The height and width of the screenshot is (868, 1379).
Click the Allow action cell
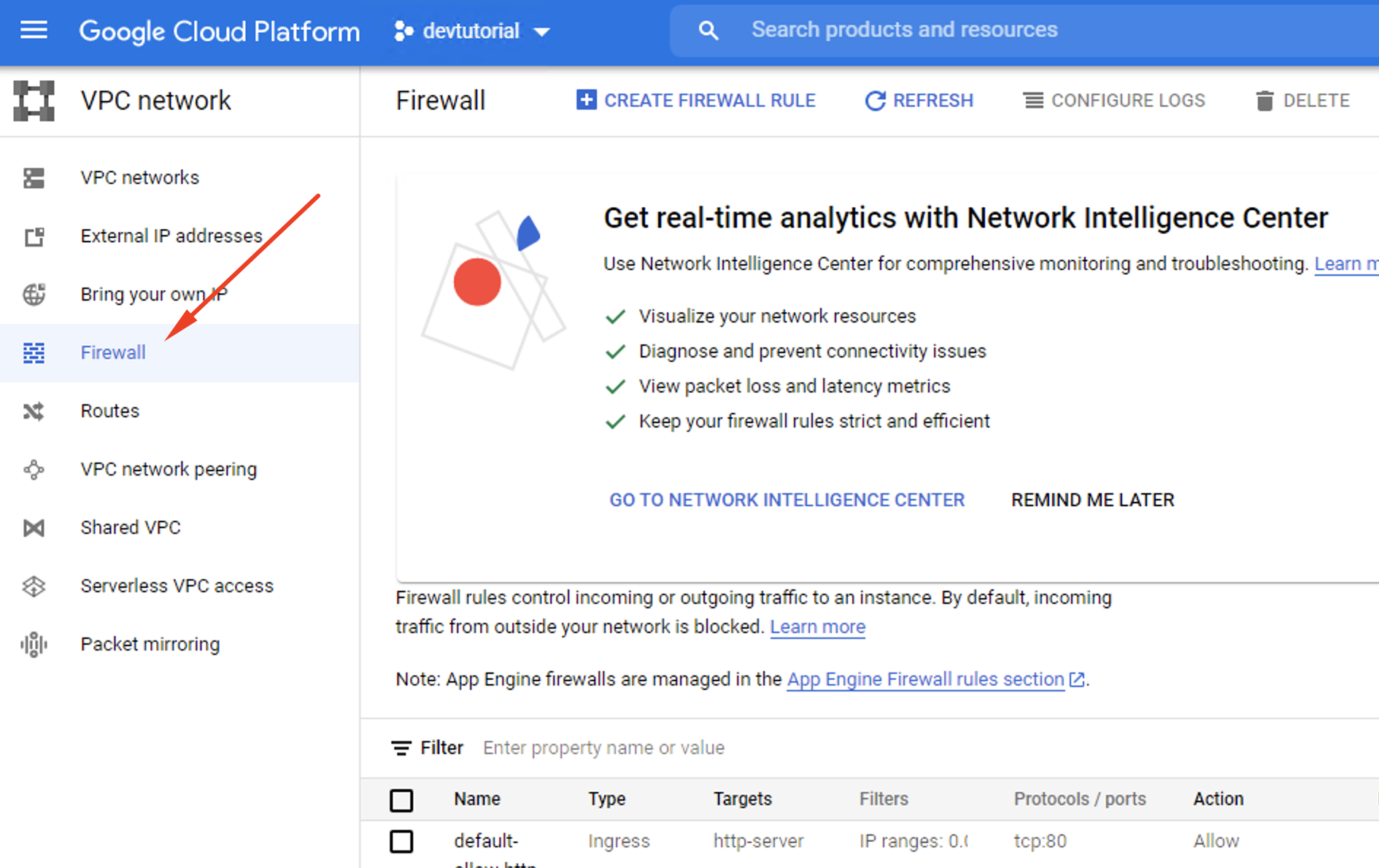point(1216,841)
